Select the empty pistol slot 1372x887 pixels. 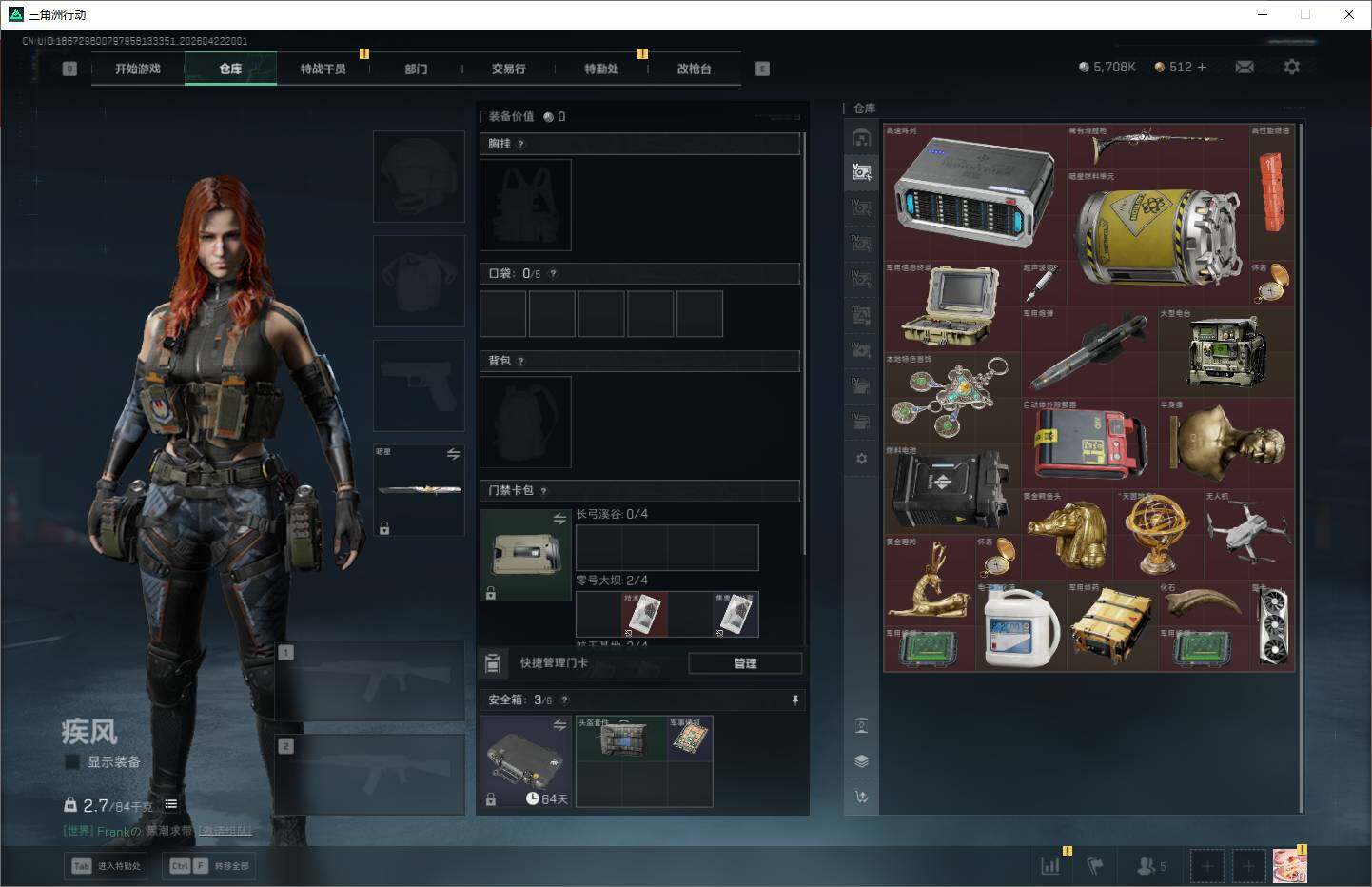point(419,385)
